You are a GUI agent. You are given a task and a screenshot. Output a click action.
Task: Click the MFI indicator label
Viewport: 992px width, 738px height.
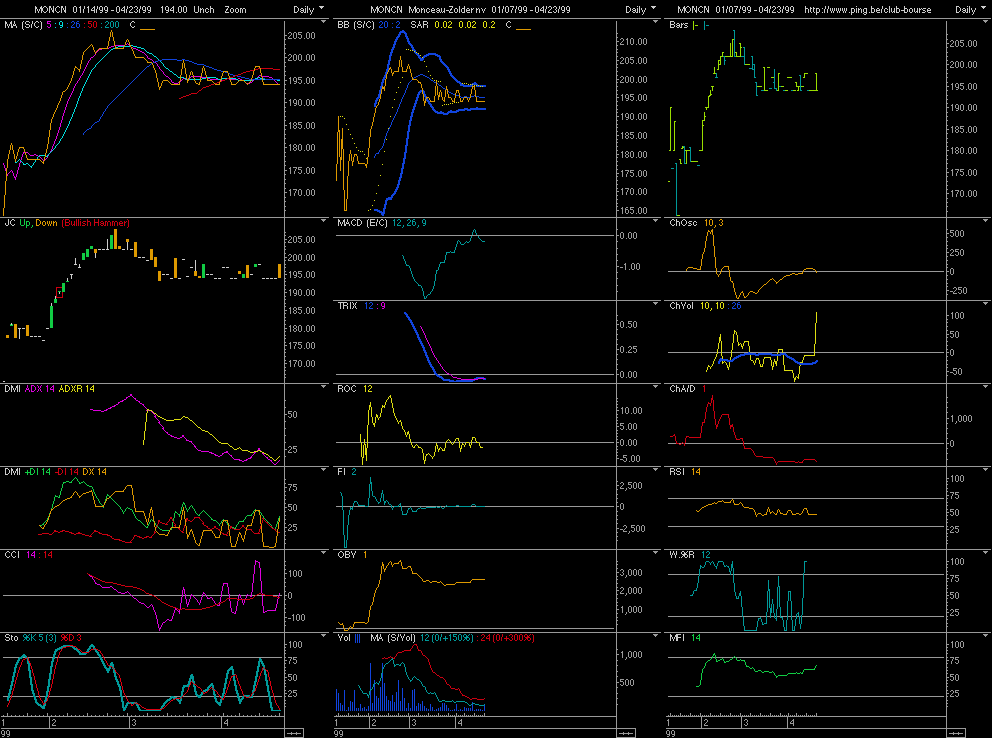(677, 637)
